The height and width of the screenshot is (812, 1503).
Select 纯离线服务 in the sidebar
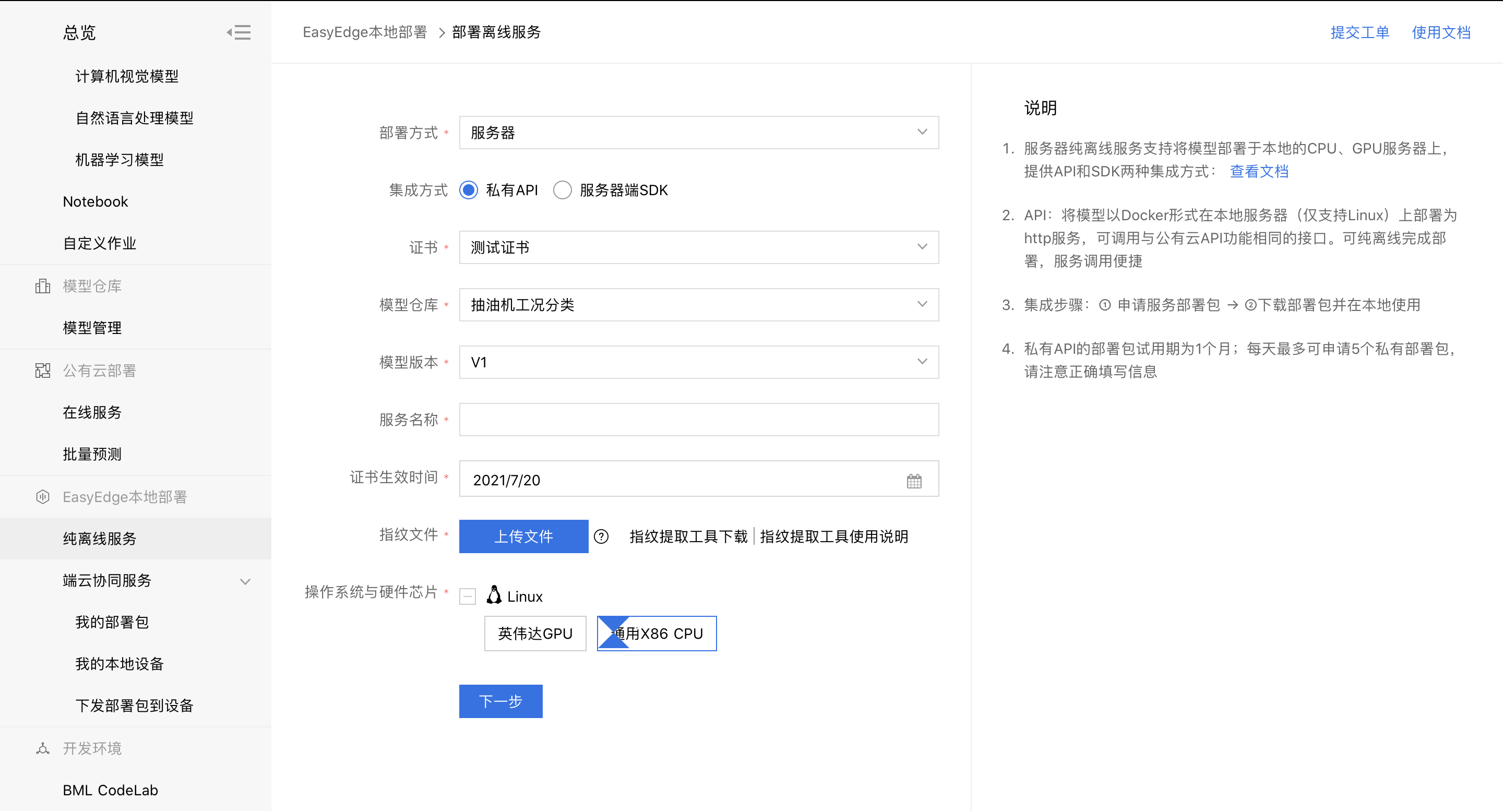[135, 539]
